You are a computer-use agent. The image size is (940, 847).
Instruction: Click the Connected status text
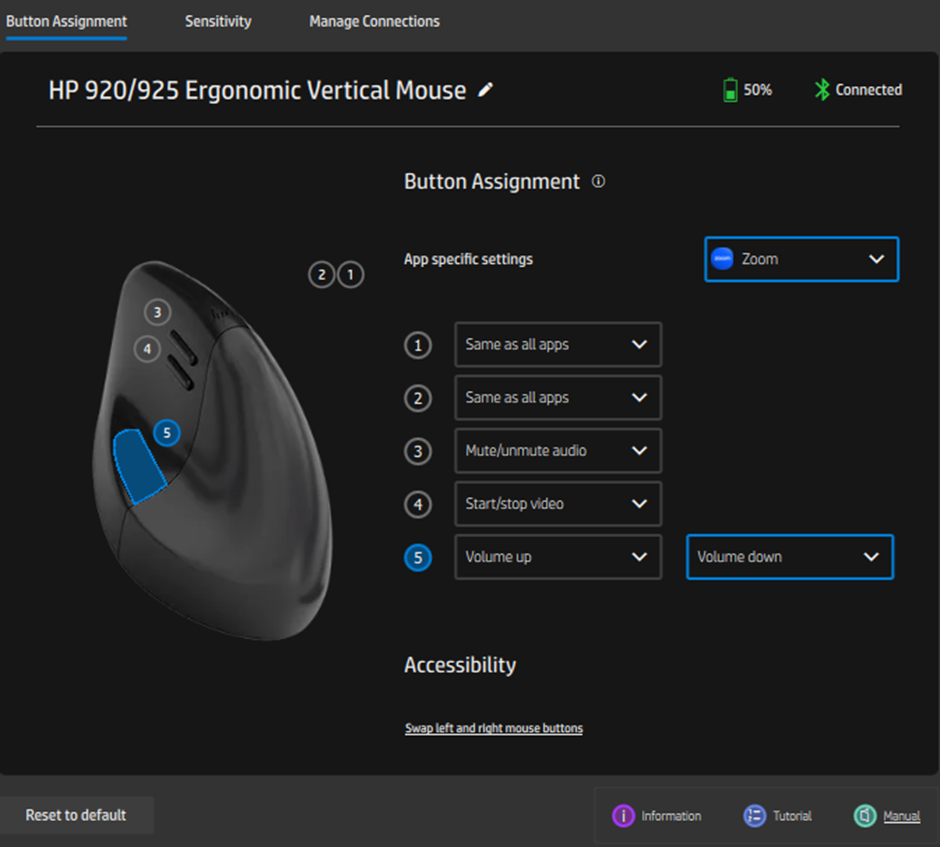869,90
